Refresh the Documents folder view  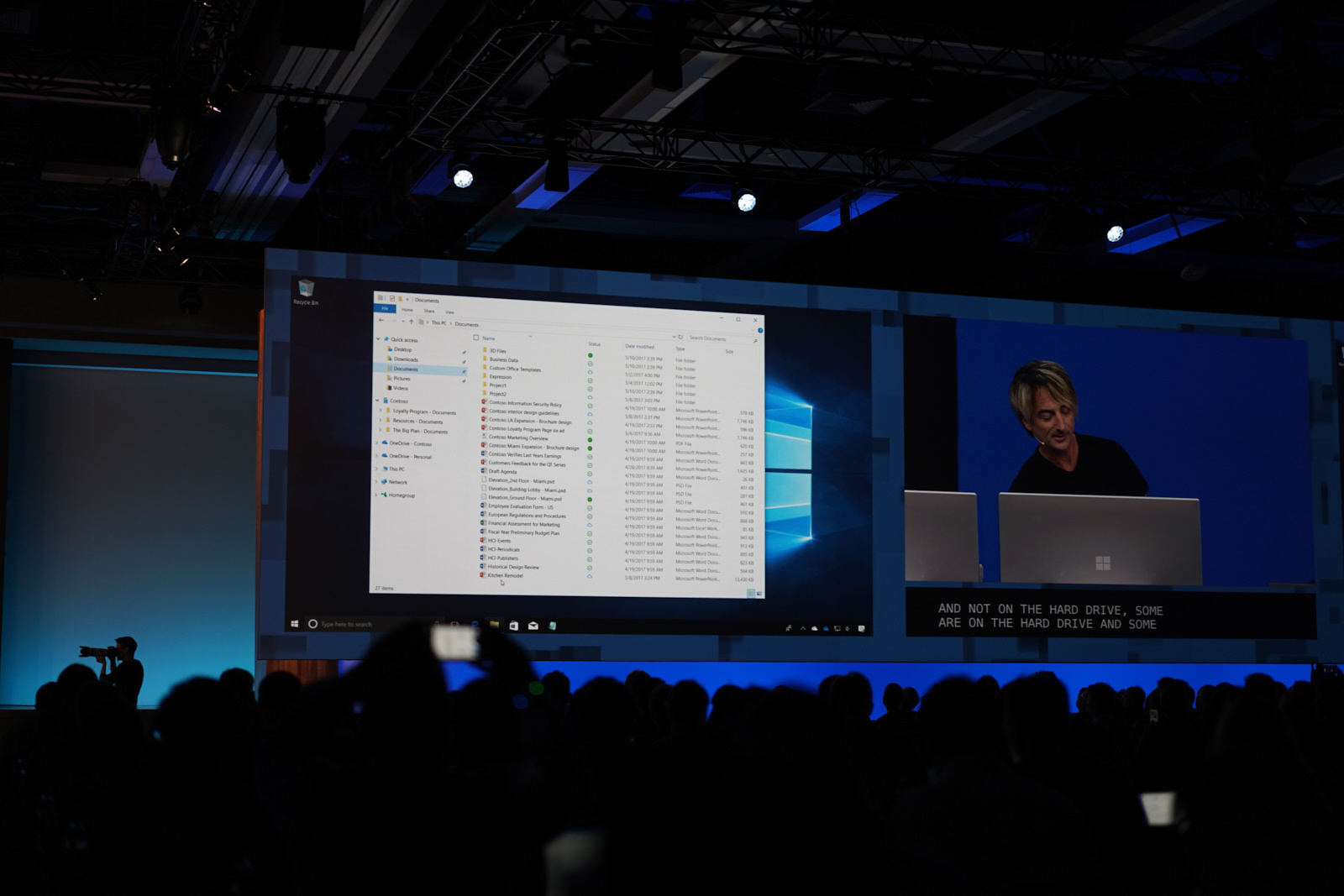coord(680,337)
